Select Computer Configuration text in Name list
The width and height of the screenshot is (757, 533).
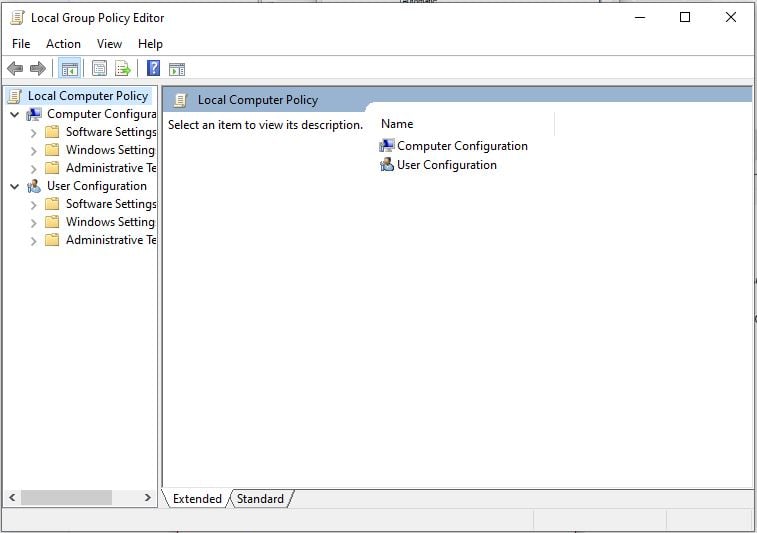pyautogui.click(x=462, y=146)
